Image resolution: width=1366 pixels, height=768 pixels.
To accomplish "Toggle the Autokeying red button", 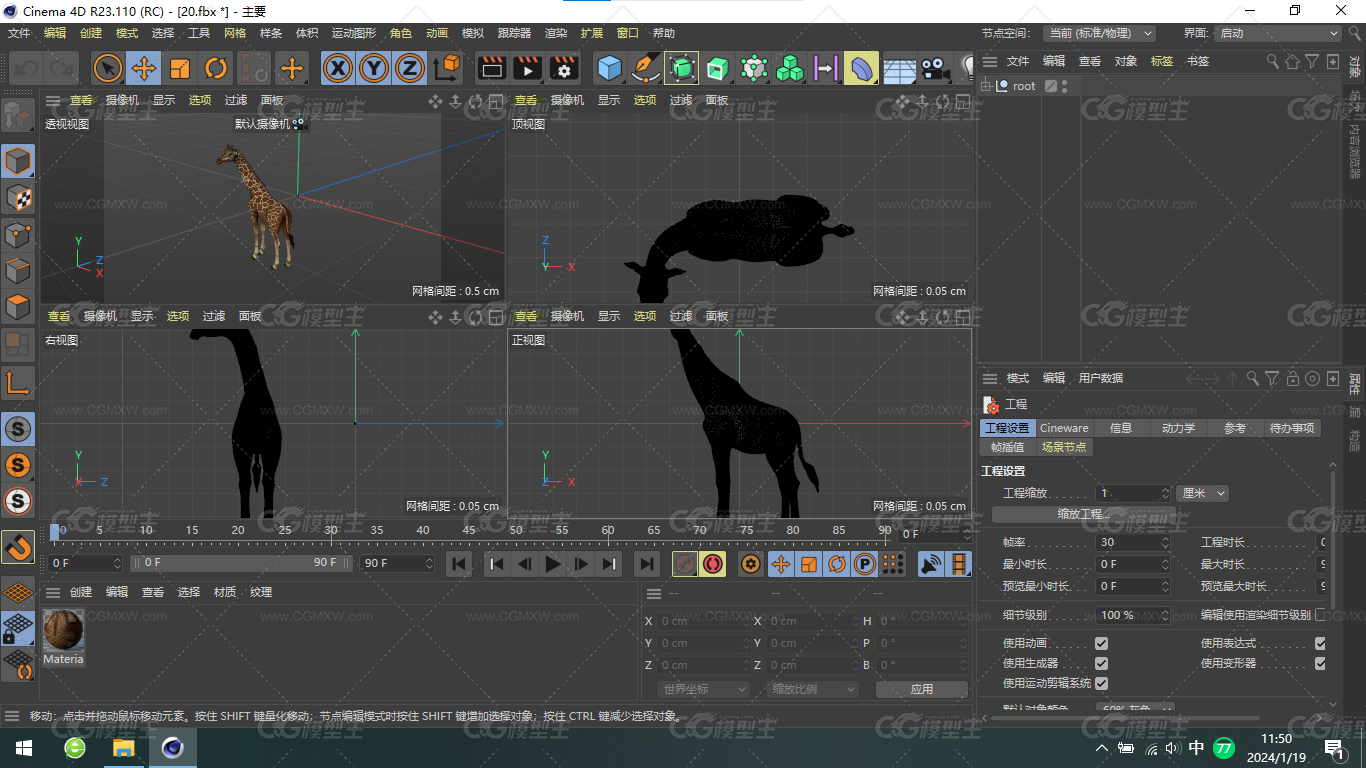I will tap(712, 564).
